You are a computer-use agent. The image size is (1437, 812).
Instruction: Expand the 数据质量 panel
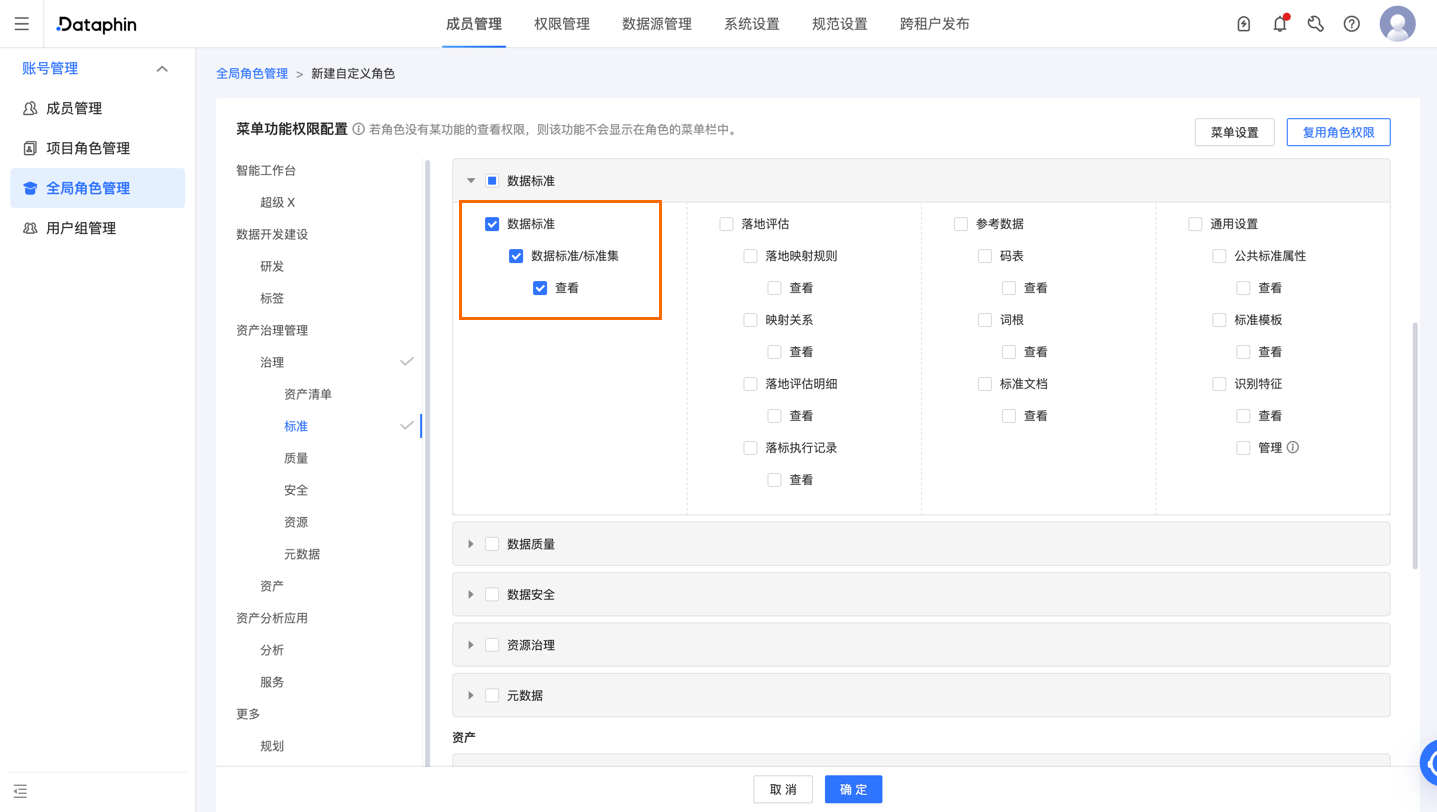(x=471, y=544)
